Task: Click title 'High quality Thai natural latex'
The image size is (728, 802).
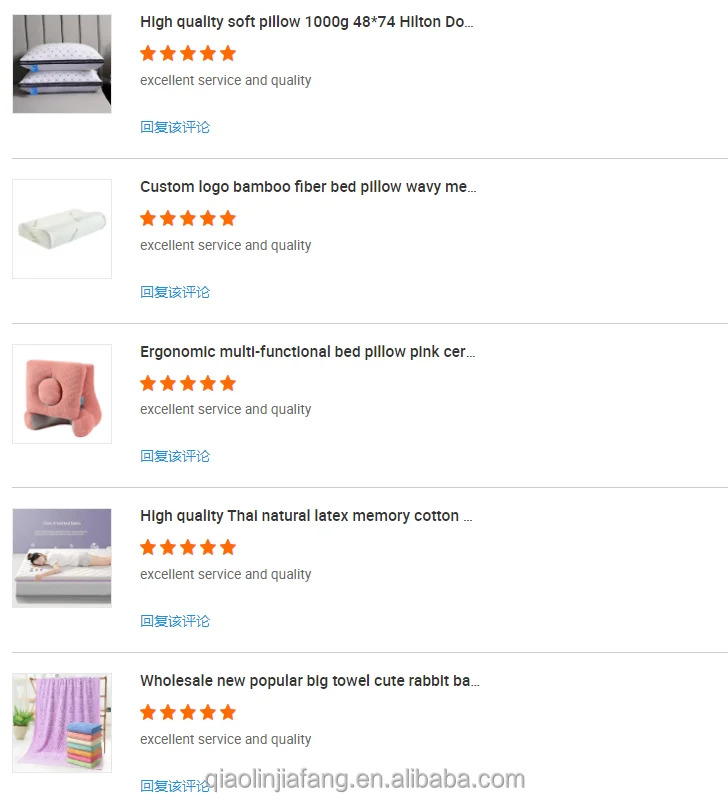Action: point(306,516)
